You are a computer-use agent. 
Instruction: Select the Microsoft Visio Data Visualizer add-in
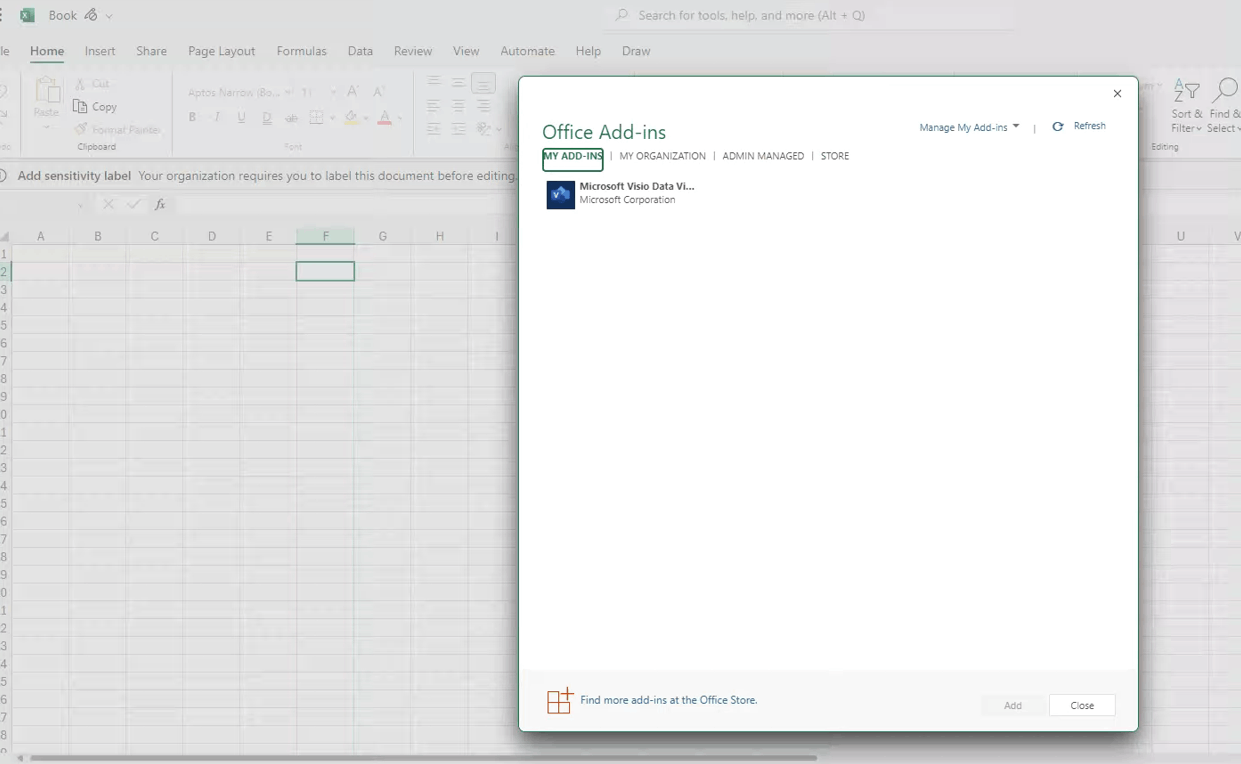coord(620,194)
